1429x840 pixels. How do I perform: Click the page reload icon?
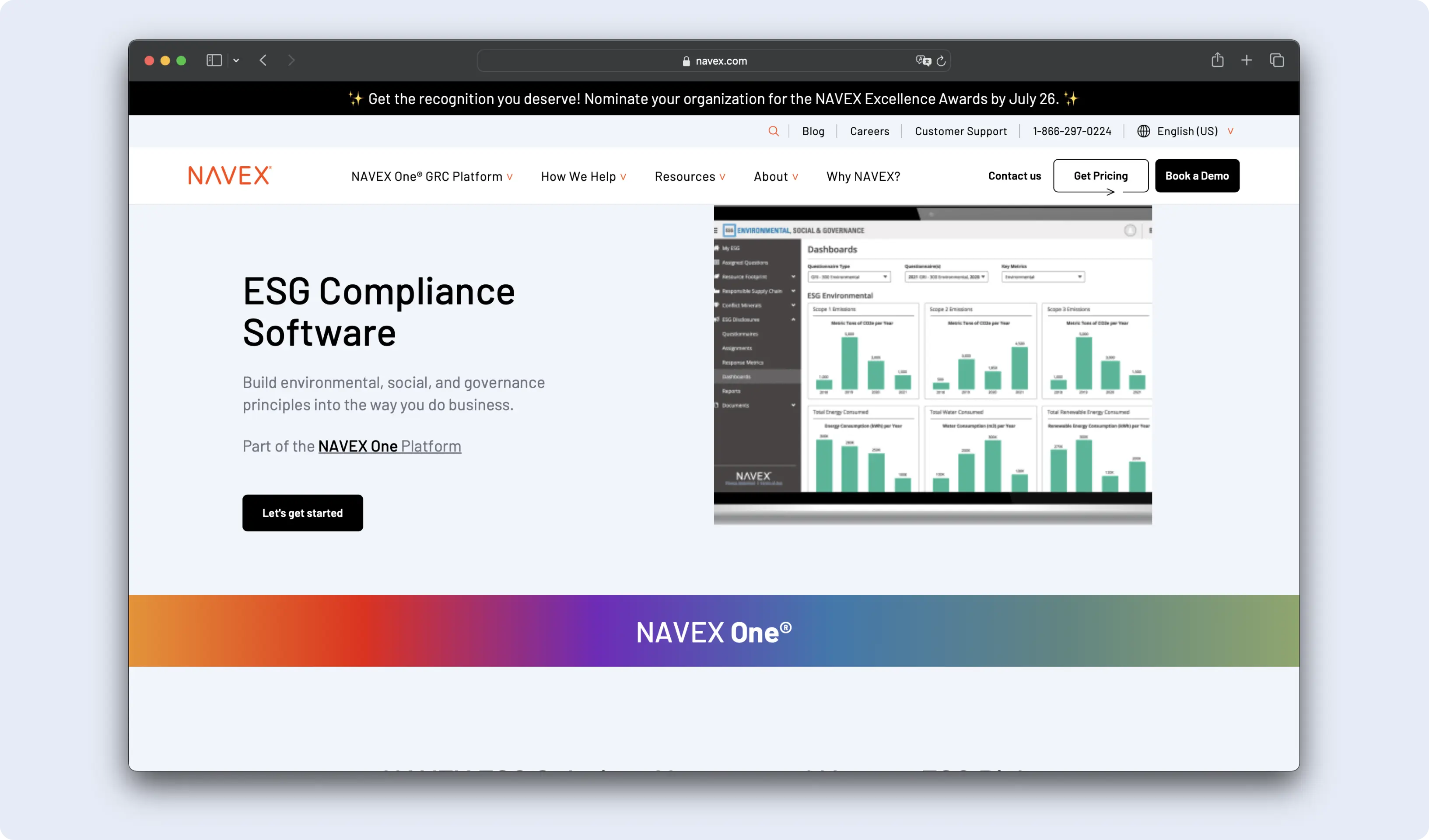[x=941, y=61]
